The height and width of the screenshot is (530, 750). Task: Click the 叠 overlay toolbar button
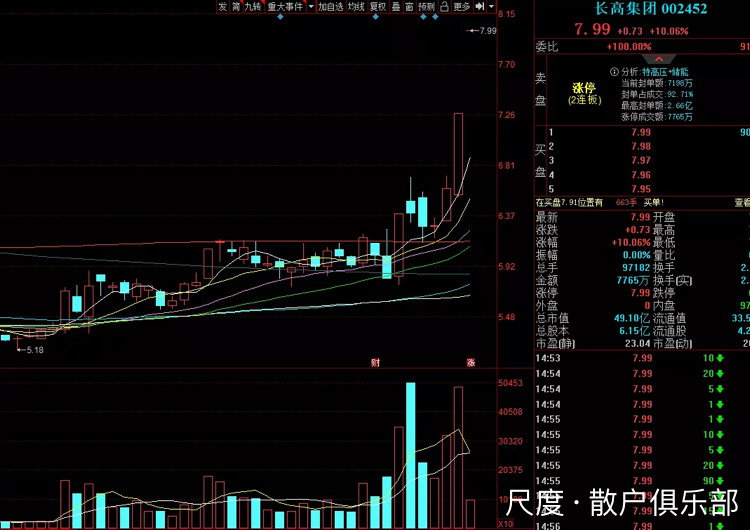point(396,6)
